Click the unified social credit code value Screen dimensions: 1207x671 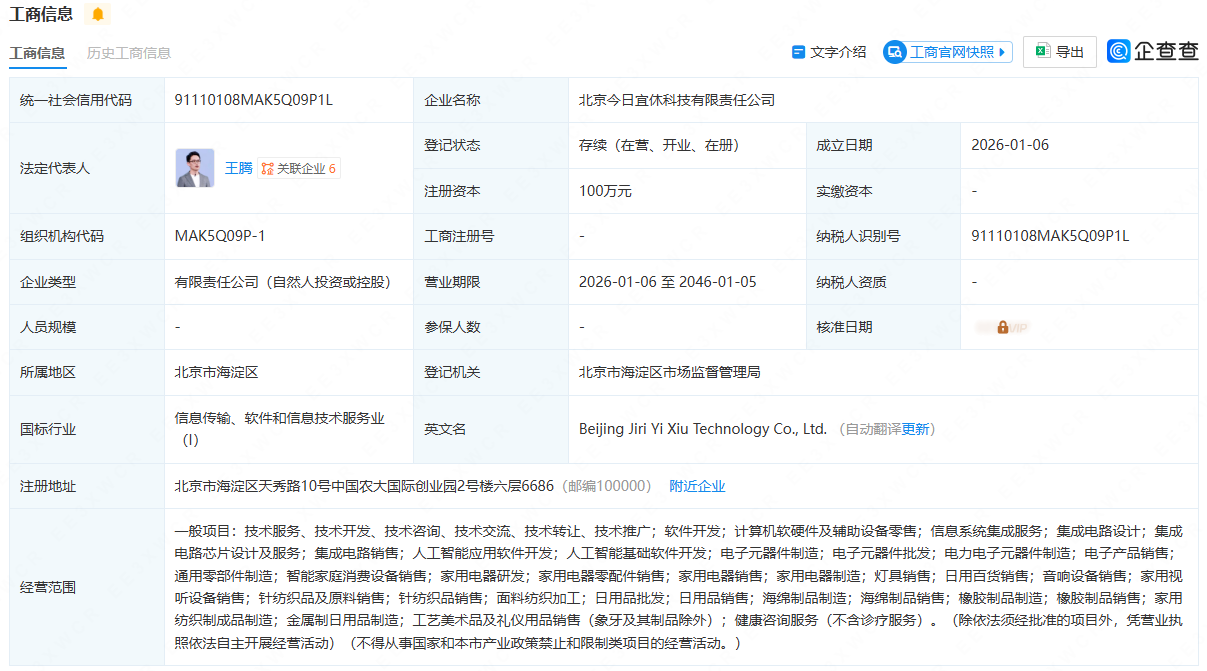[253, 100]
